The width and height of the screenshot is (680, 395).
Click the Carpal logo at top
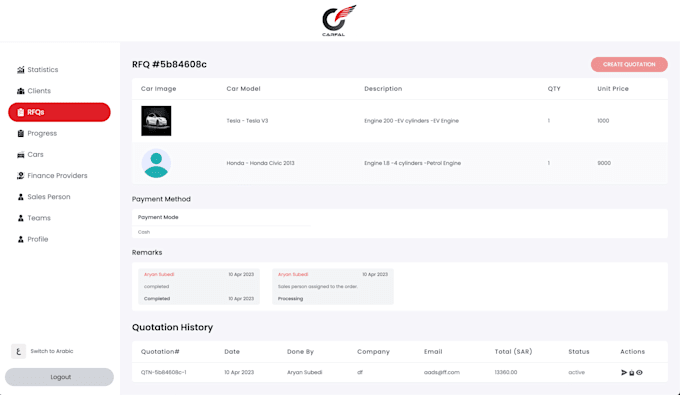click(339, 20)
